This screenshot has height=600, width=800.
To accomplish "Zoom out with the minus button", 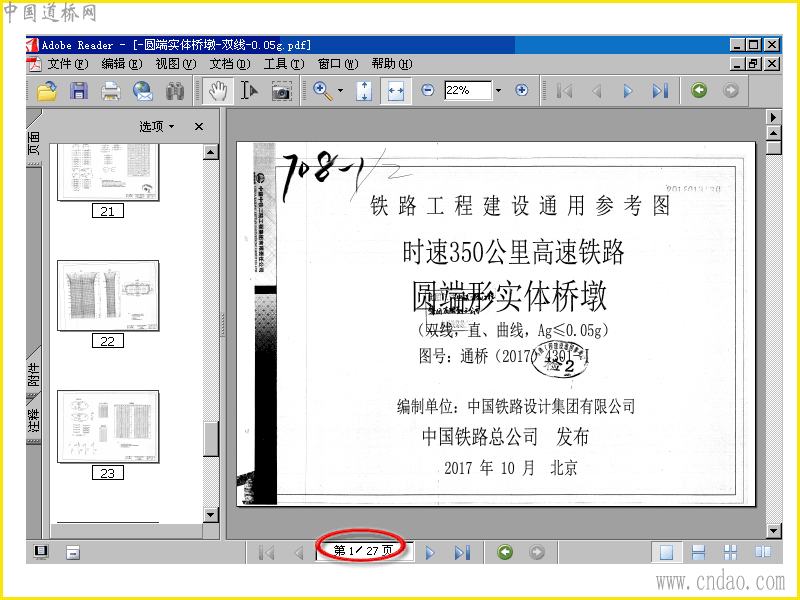I will click(x=428, y=90).
